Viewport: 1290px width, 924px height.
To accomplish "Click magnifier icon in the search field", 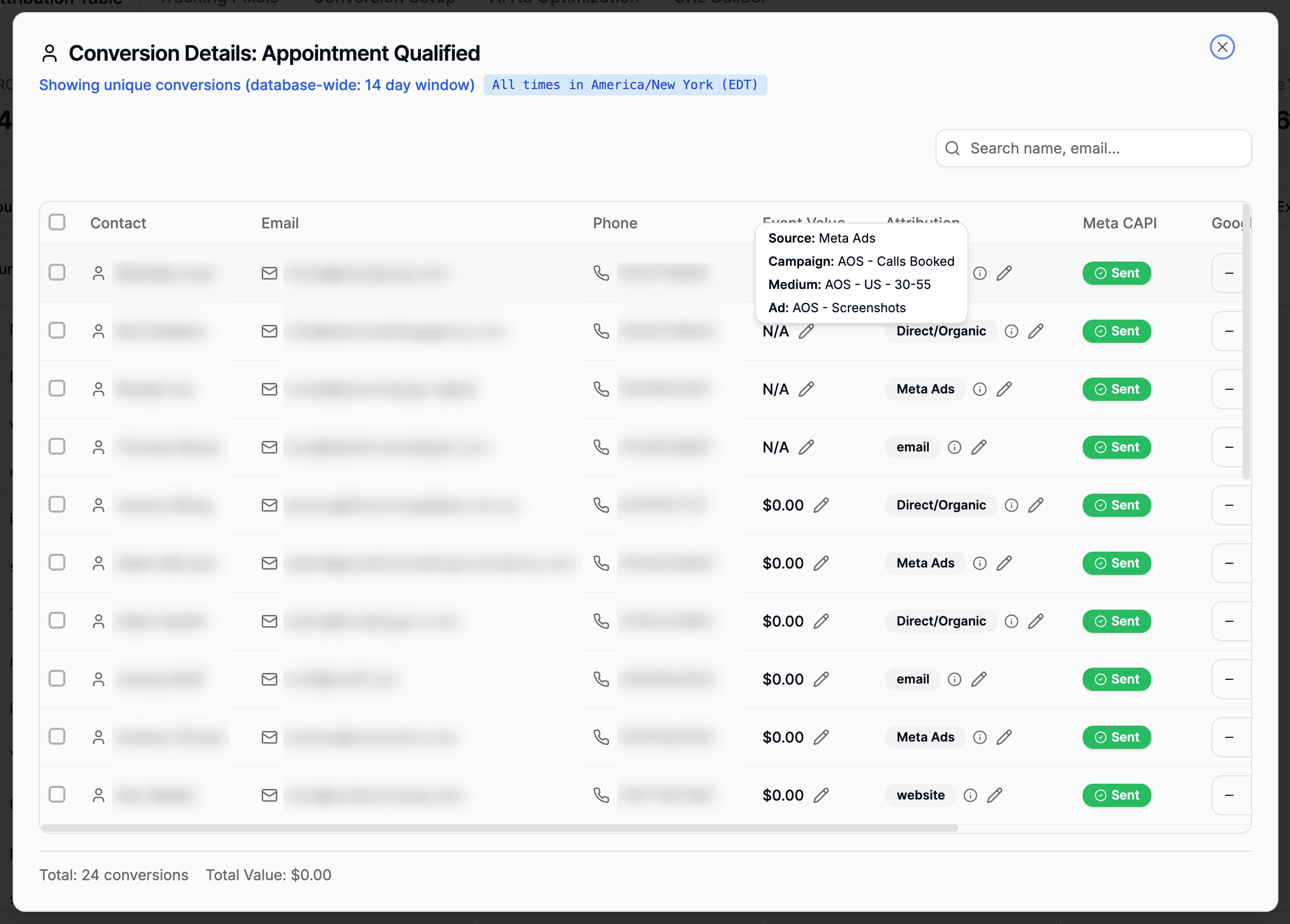I will (x=952, y=148).
